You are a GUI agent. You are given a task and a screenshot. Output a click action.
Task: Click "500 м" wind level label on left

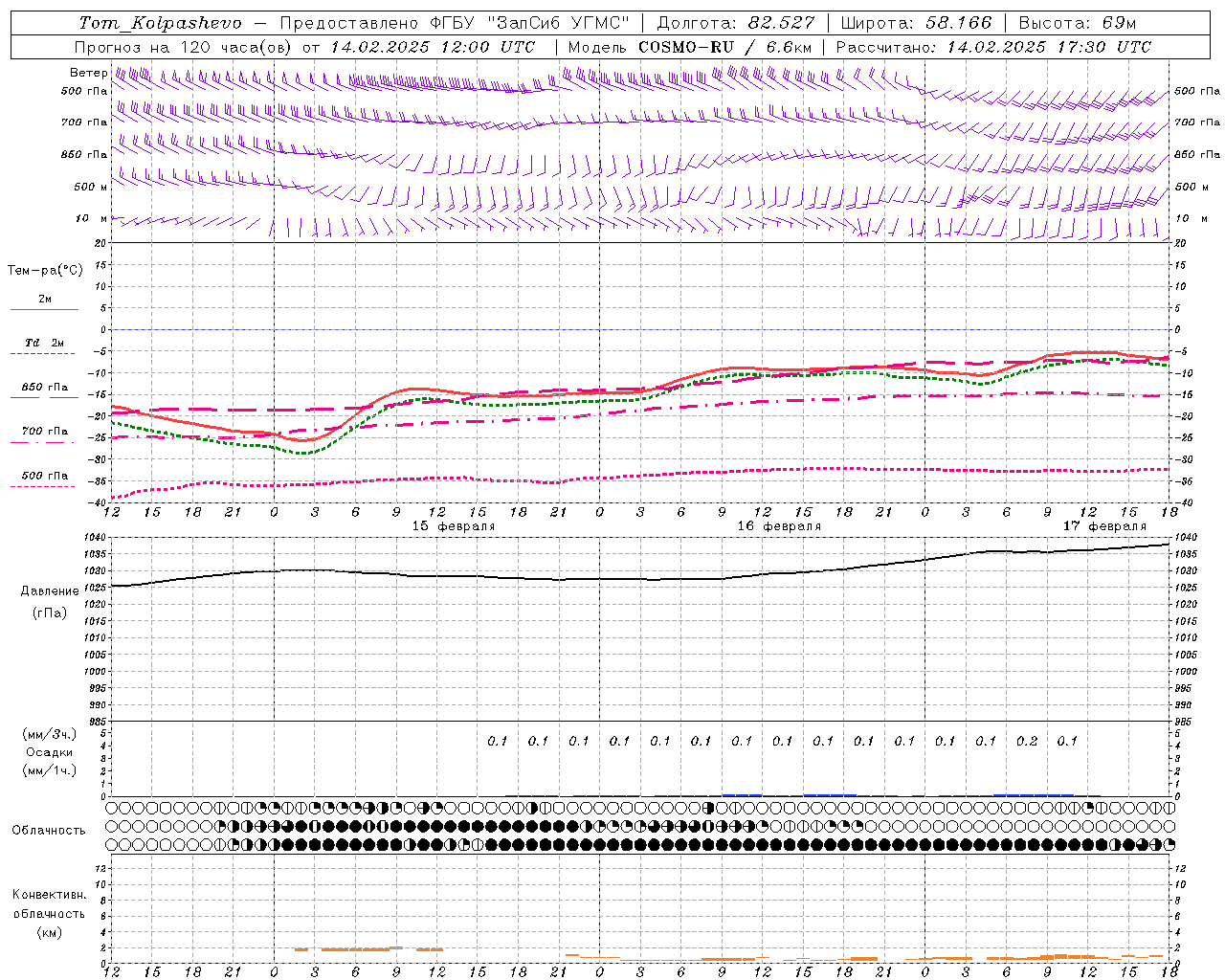click(x=91, y=187)
